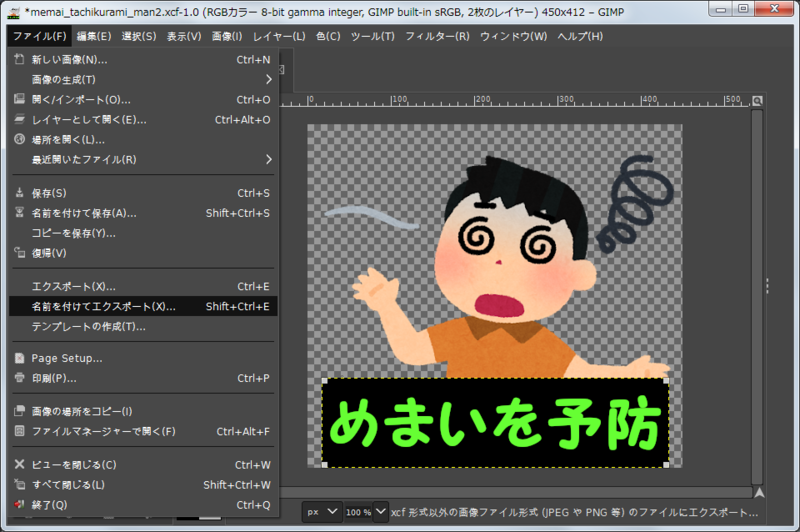Click the Open/Import folder icon

pyautogui.click(x=19, y=99)
